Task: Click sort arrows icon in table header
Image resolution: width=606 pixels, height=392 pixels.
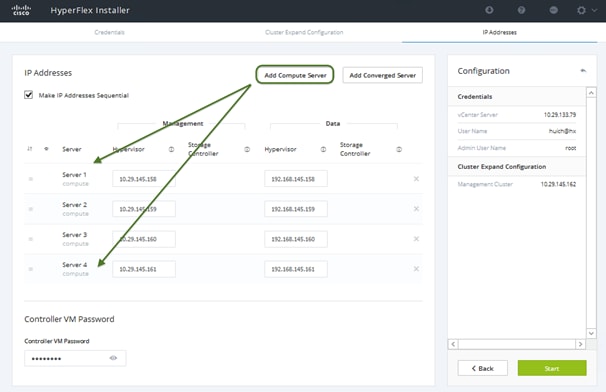Action: [x=30, y=149]
